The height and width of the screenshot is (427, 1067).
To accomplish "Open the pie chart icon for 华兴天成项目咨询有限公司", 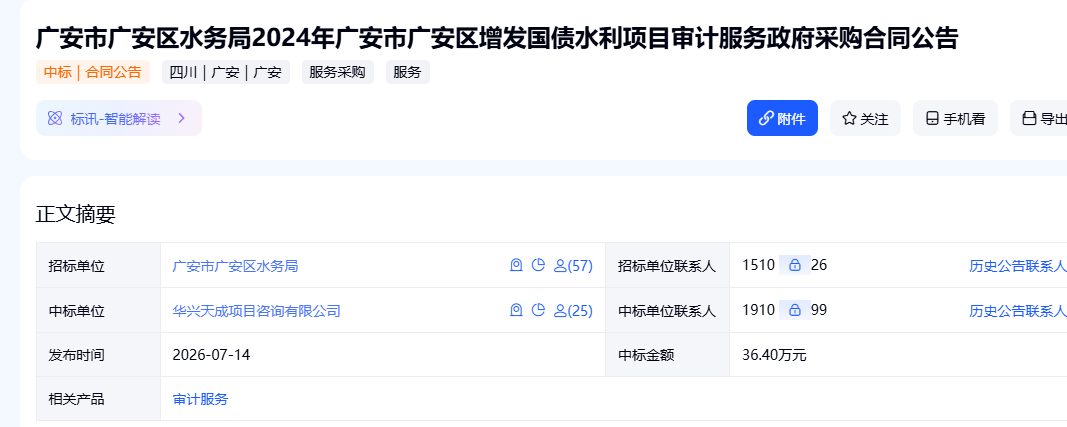I will [x=538, y=311].
